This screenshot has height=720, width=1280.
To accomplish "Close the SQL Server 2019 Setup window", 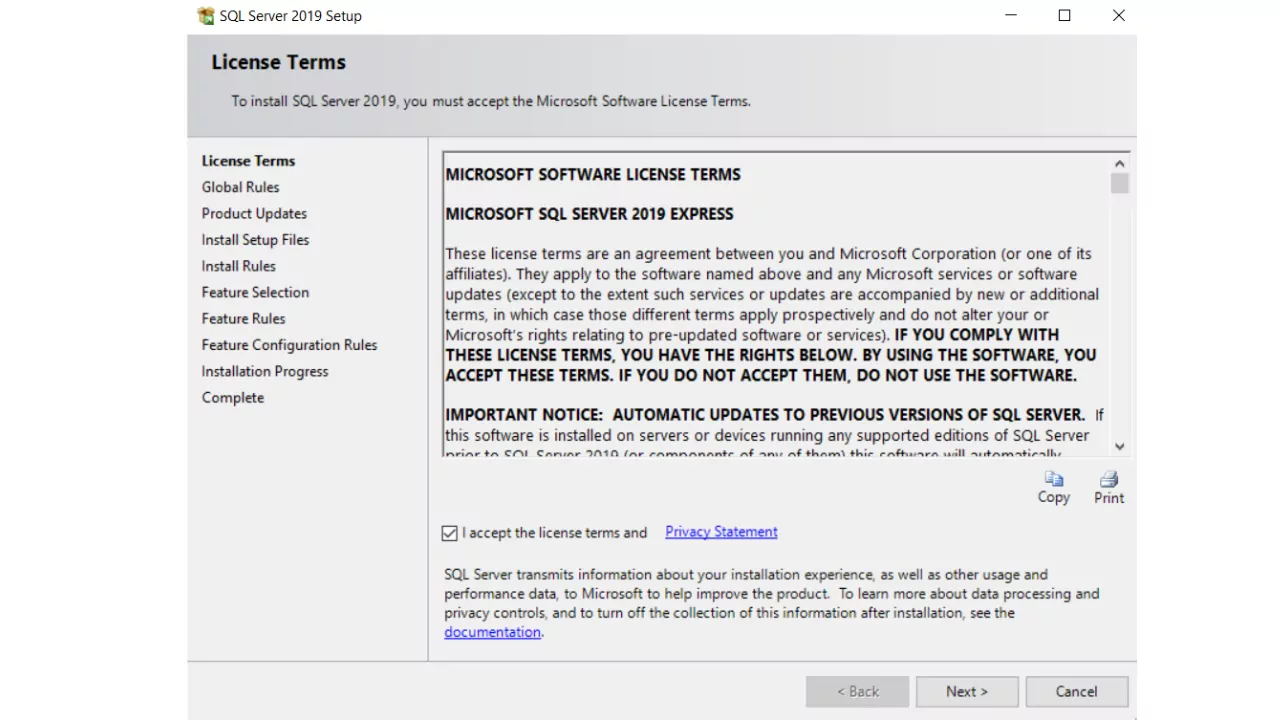I will [x=1118, y=16].
